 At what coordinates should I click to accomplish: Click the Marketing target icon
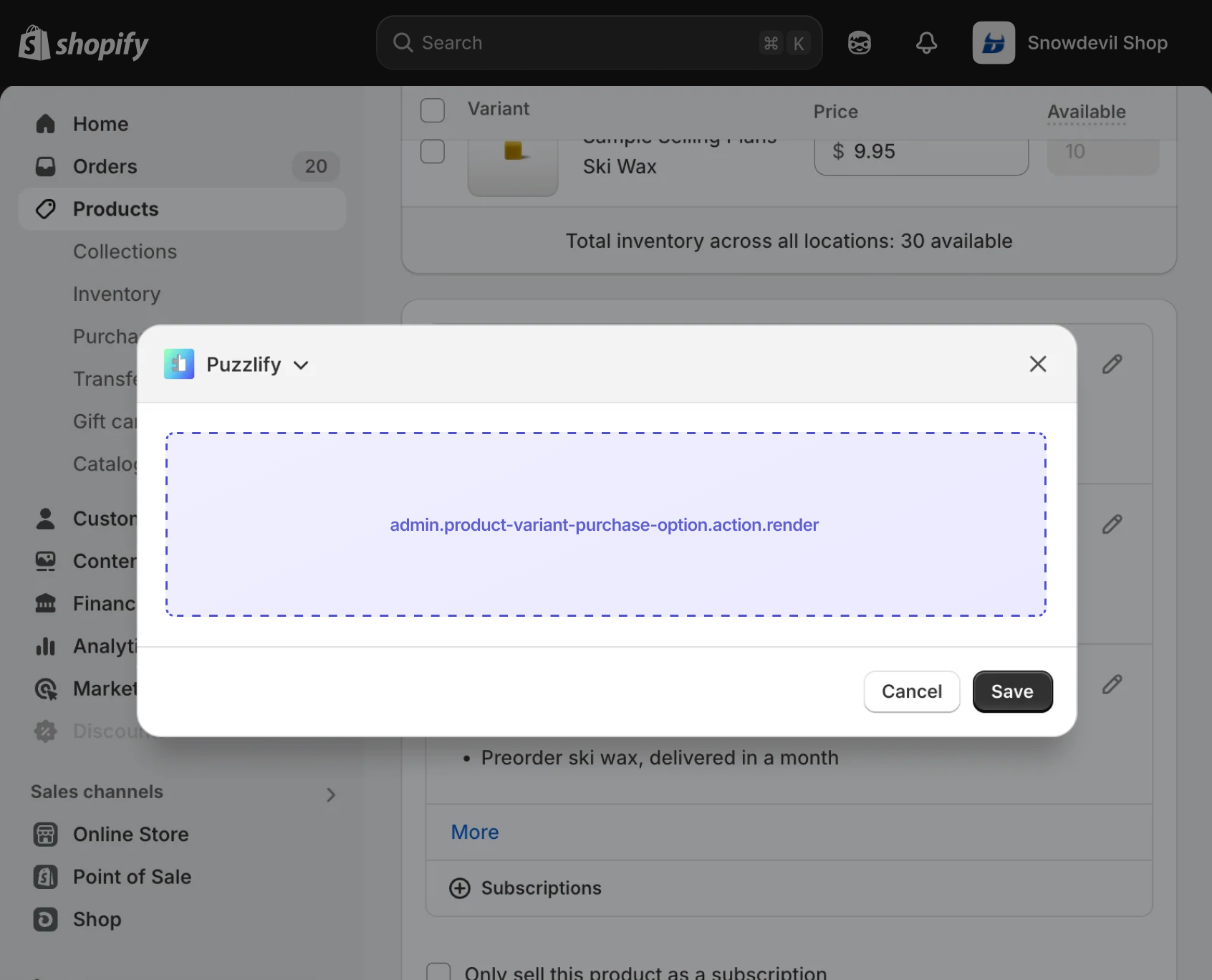pos(46,688)
